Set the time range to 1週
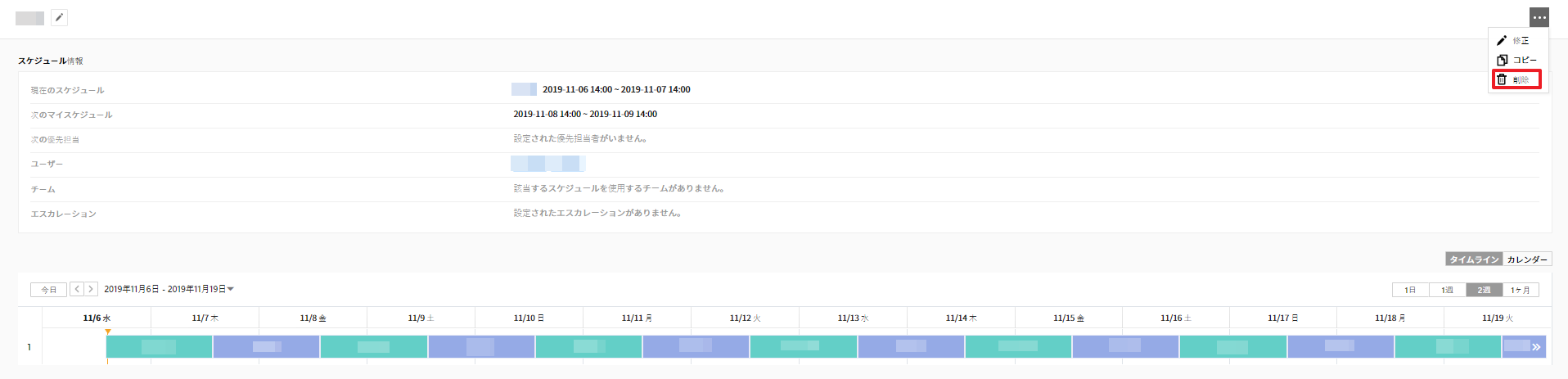The height and width of the screenshot is (379, 1568). click(x=1447, y=290)
